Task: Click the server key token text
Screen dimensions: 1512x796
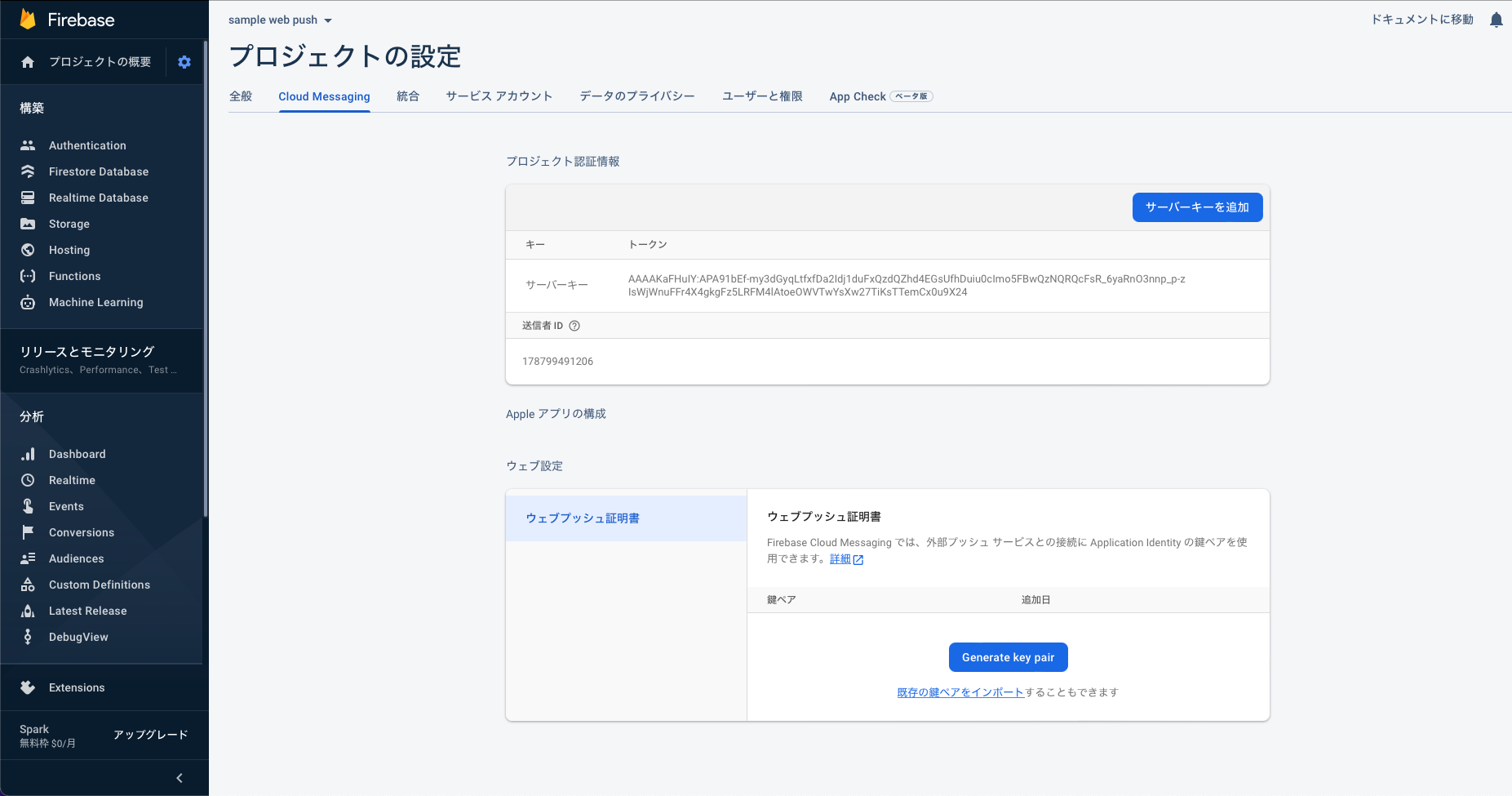Action: point(907,286)
